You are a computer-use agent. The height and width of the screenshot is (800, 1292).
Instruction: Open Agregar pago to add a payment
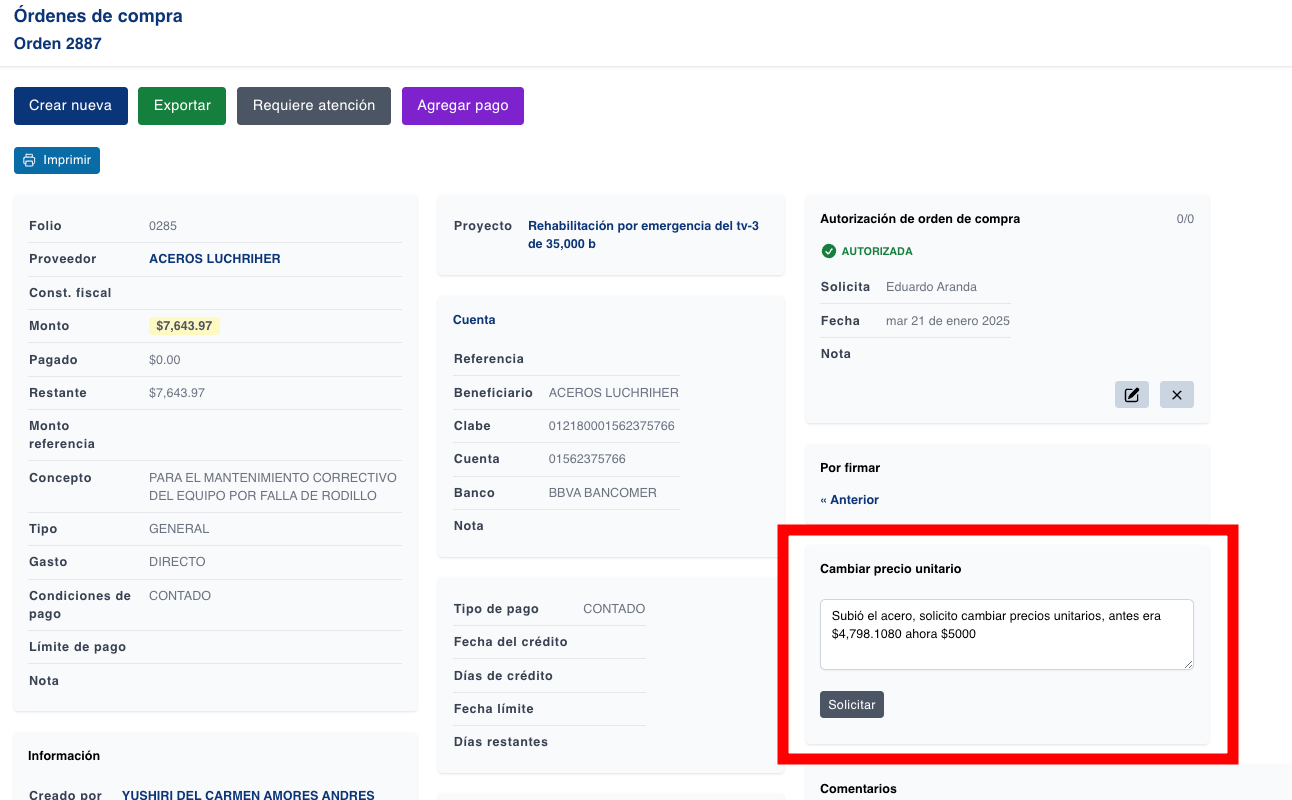click(462, 105)
